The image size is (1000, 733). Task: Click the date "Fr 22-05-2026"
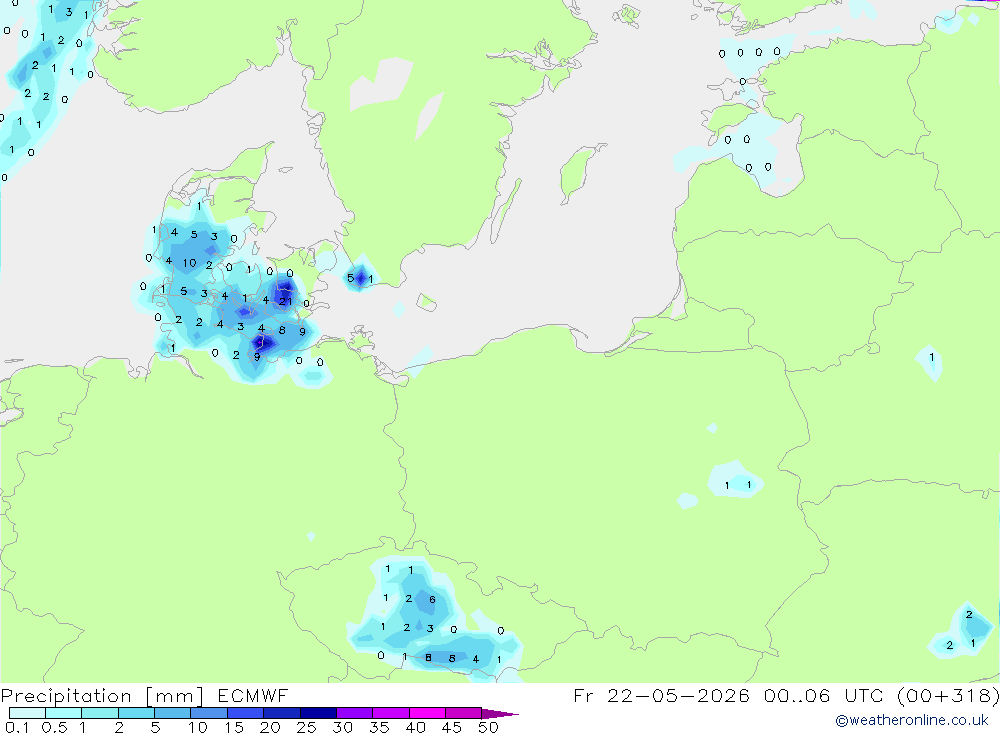661,696
